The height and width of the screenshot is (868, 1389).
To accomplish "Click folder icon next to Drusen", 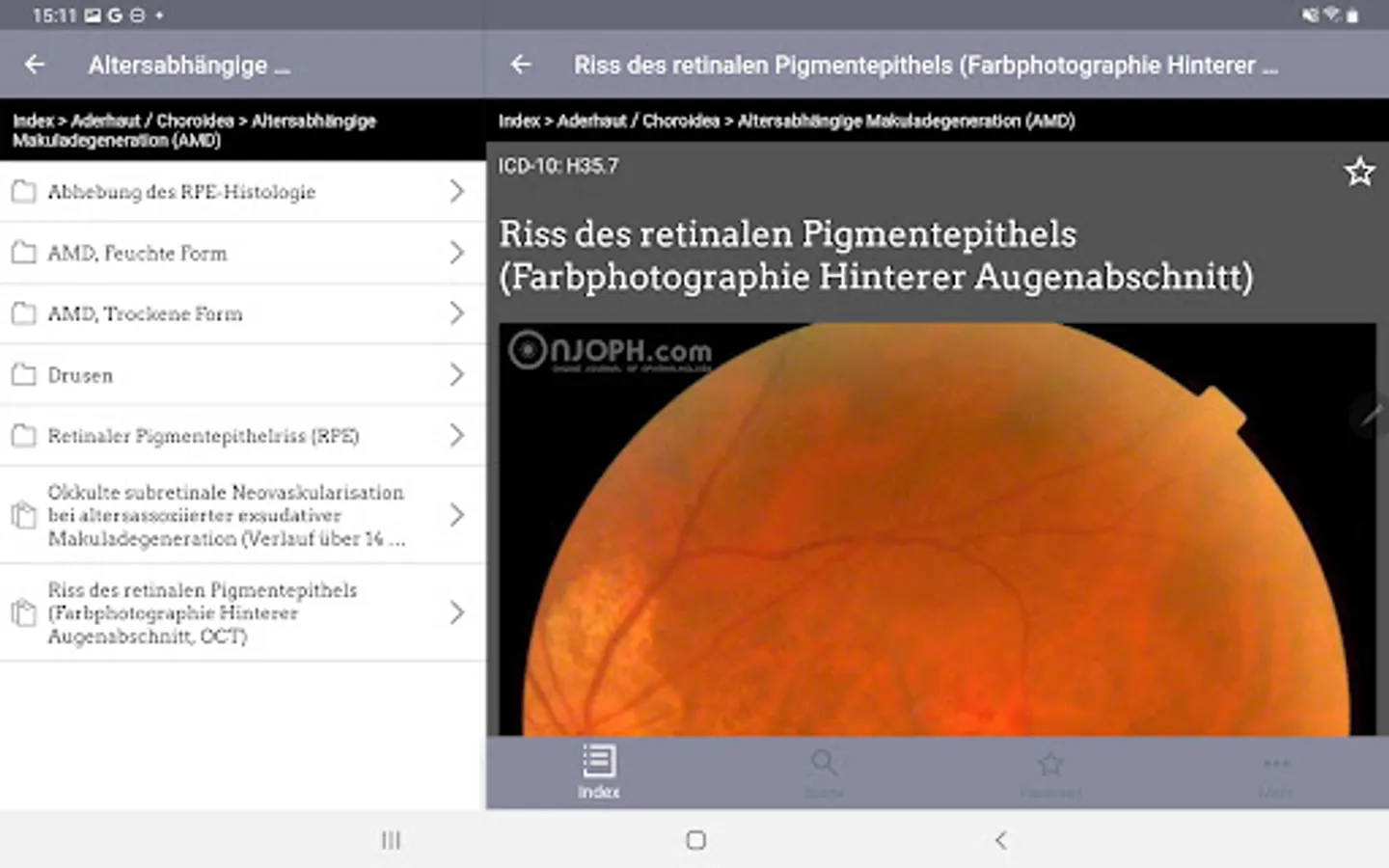I will (23, 374).
